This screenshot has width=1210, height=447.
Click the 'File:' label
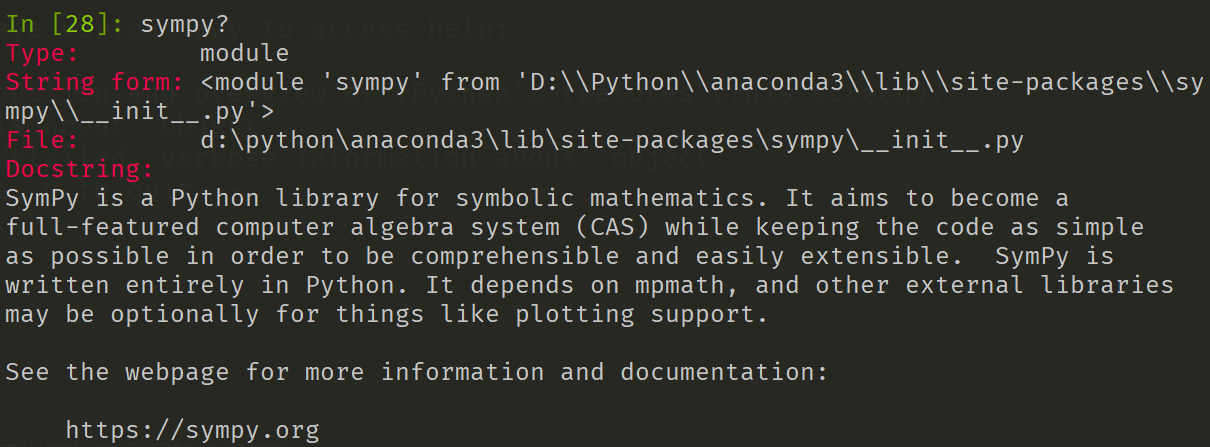[x=42, y=141]
